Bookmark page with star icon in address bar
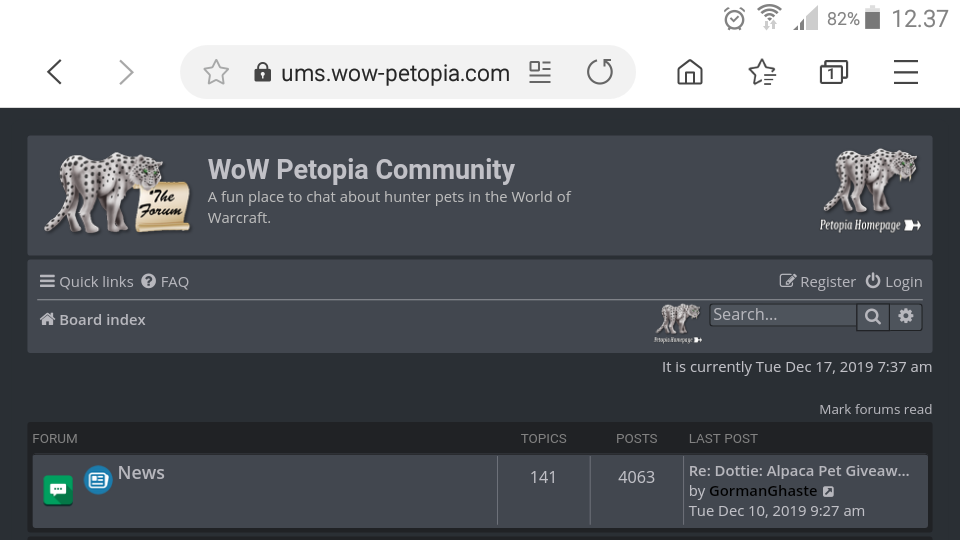The width and height of the screenshot is (960, 540). coord(216,72)
